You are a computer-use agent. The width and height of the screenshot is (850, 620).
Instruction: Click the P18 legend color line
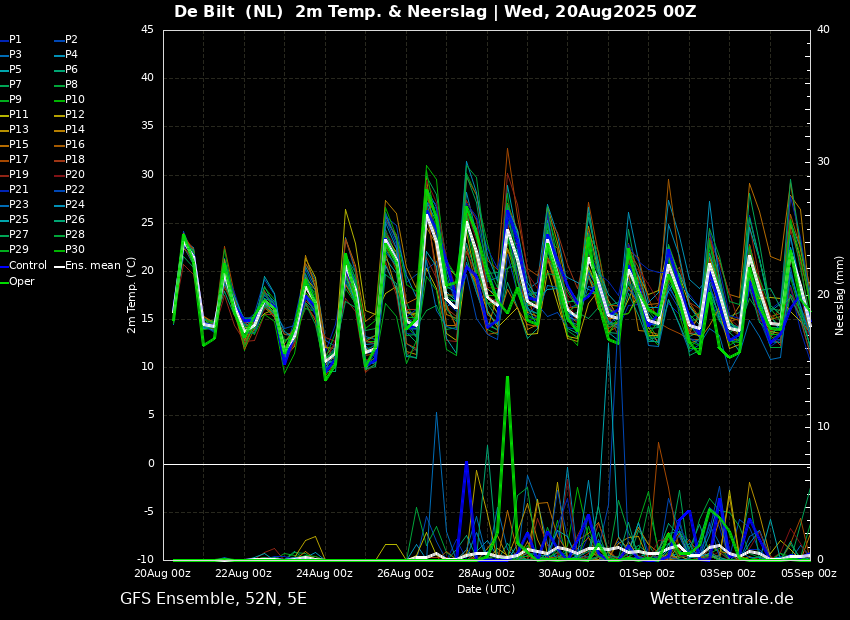point(58,160)
